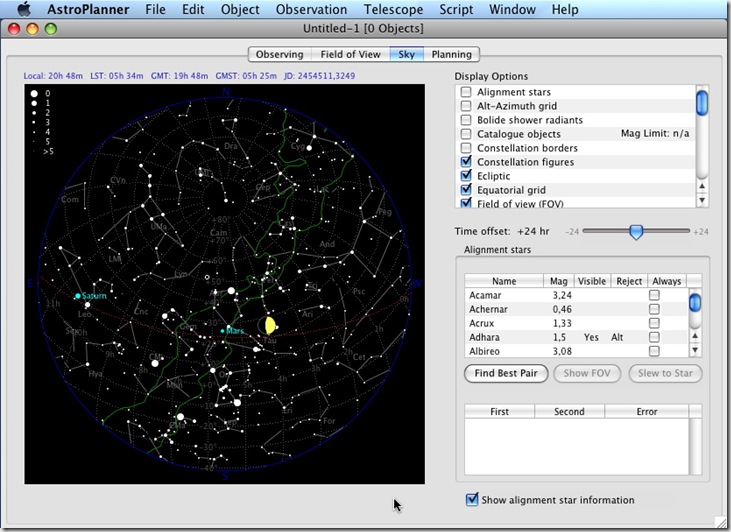Viewport: 731px width, 532px height.
Task: Switch to the Field of View tab
Action: tap(351, 54)
